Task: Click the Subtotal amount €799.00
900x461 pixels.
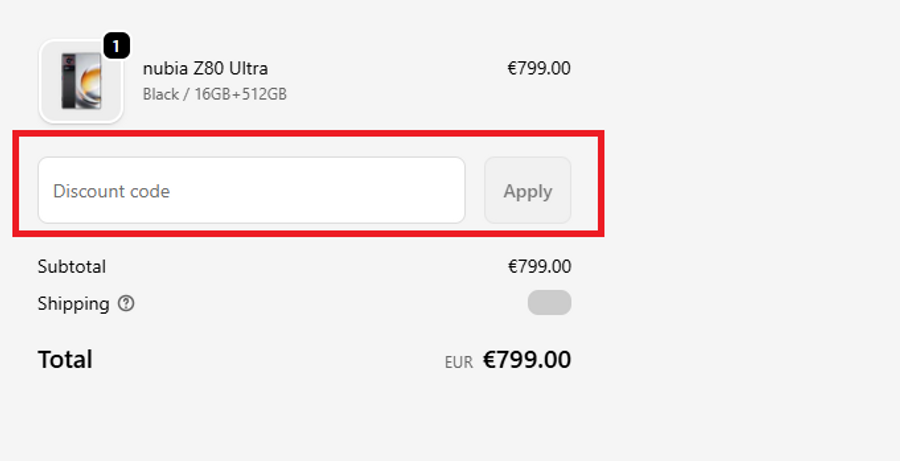Action: point(539,267)
